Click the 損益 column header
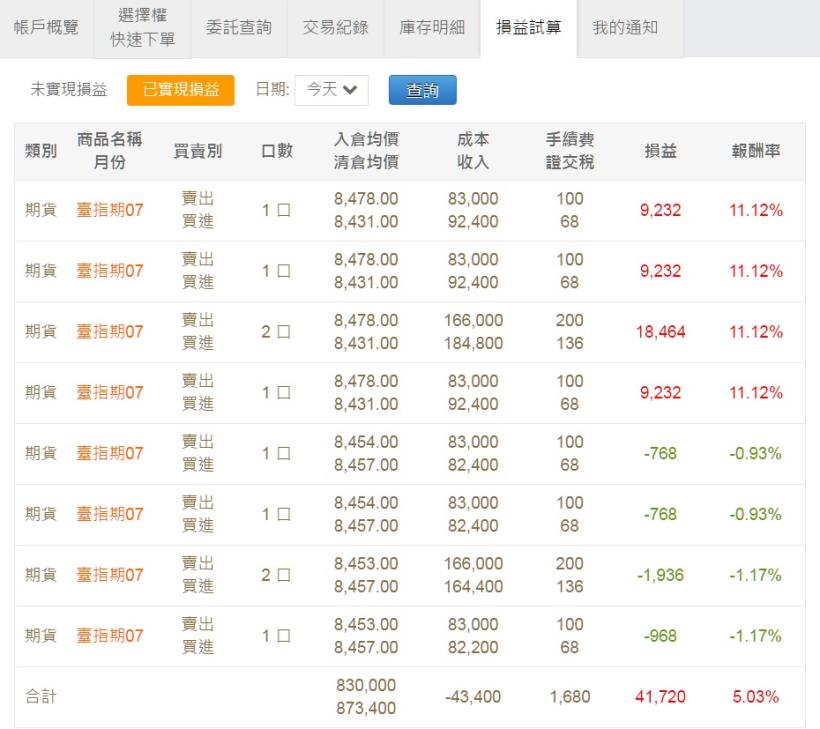Image resolution: width=820 pixels, height=729 pixels. pos(659,149)
